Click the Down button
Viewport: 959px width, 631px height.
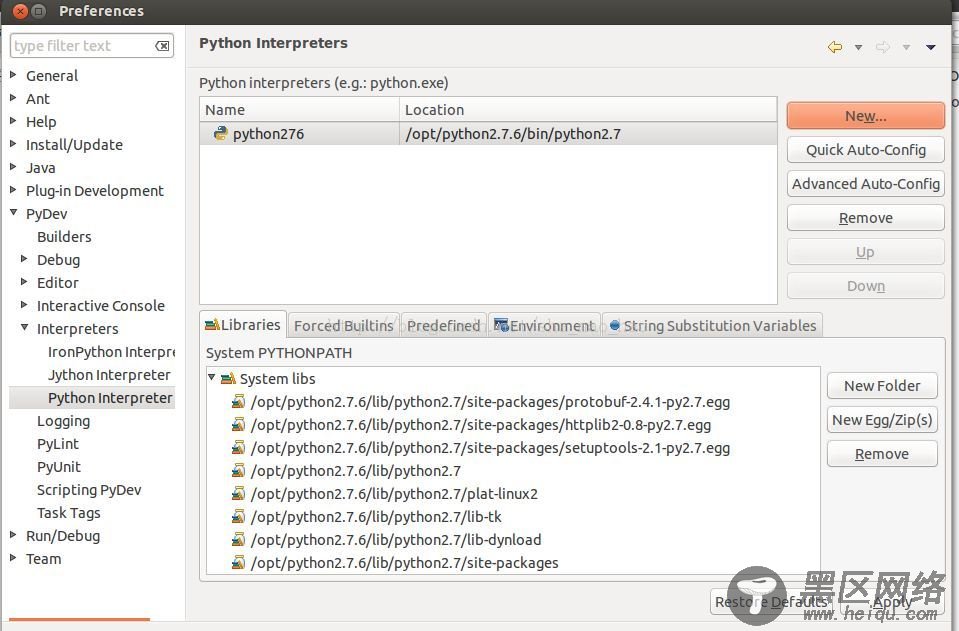tap(865, 286)
